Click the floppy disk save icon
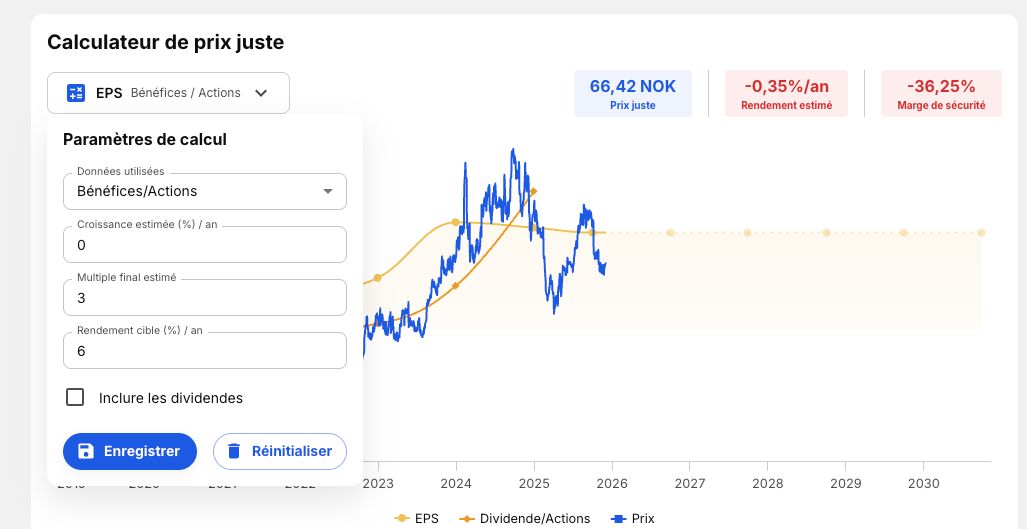The width and height of the screenshot is (1027, 529). (x=86, y=451)
